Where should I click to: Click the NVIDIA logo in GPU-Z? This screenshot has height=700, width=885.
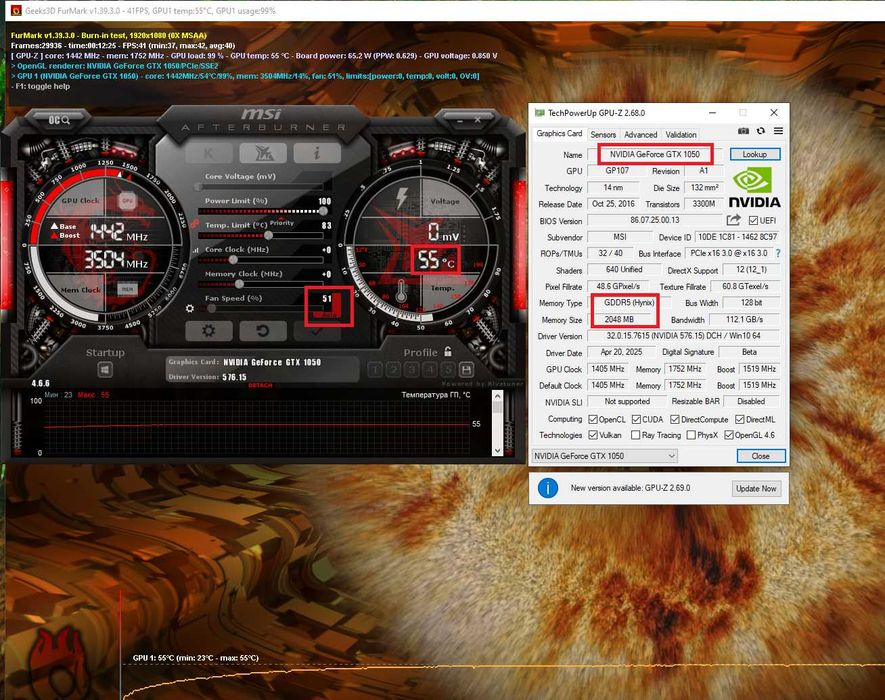pyautogui.click(x=754, y=189)
